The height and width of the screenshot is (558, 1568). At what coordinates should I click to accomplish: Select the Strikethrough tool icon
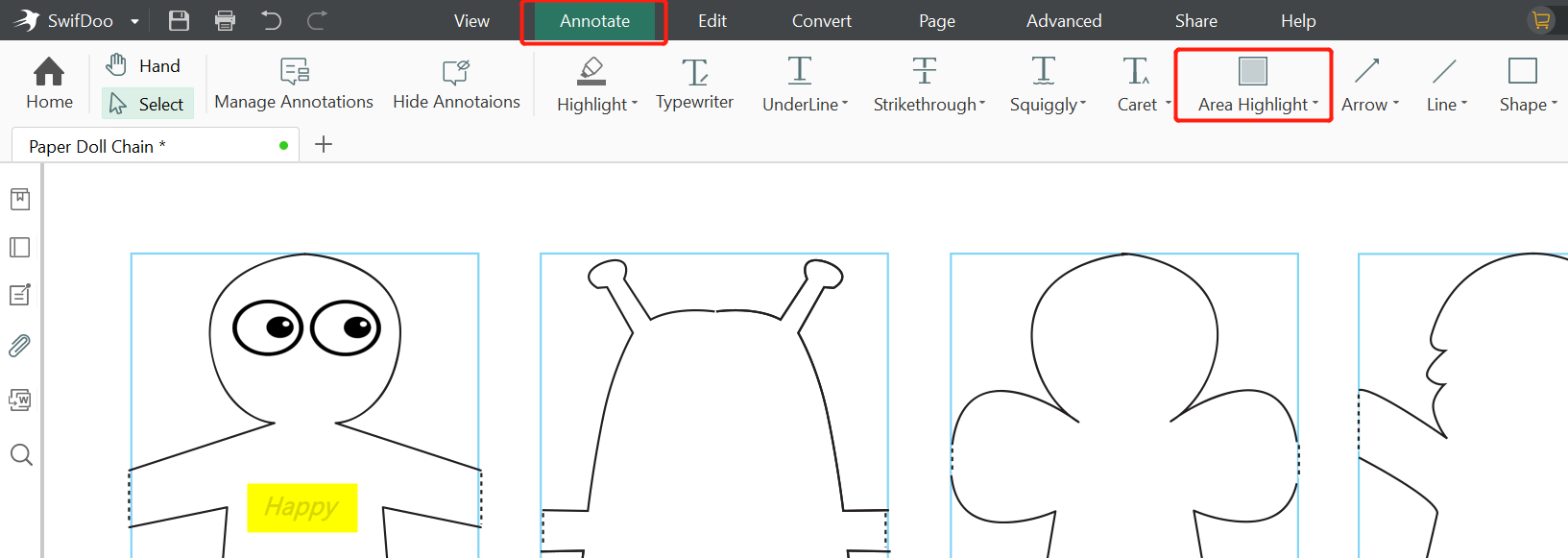tap(924, 70)
